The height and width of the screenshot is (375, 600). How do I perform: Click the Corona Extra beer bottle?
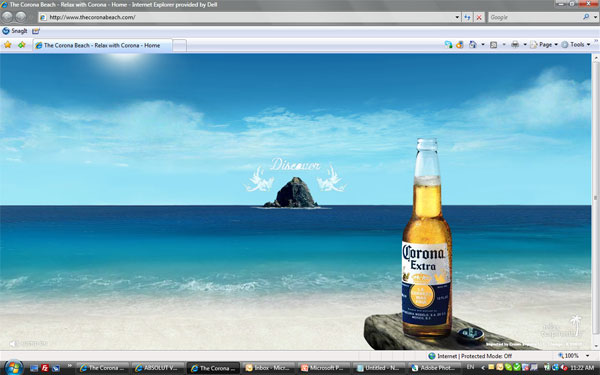click(x=427, y=237)
